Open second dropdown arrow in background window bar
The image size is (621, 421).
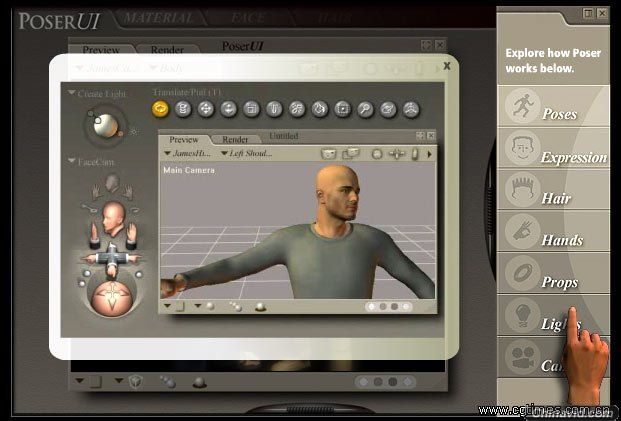119,381
